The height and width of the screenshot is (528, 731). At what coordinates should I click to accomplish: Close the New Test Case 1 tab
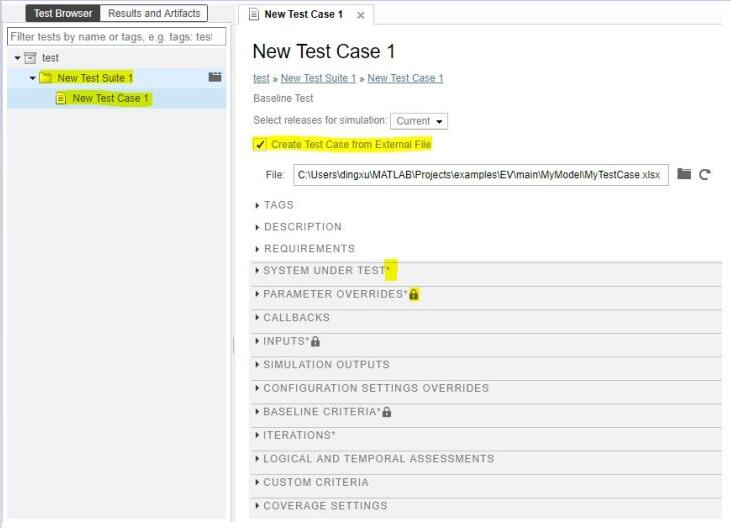361,15
